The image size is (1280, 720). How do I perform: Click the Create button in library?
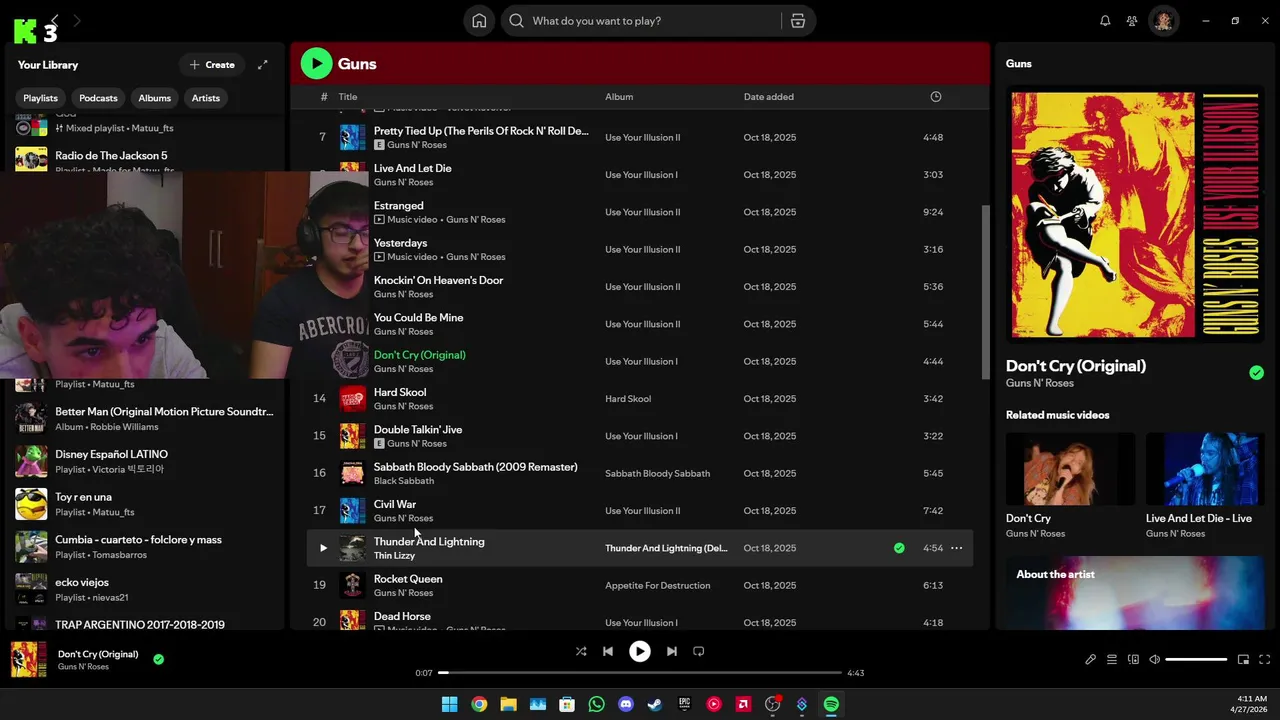click(212, 65)
